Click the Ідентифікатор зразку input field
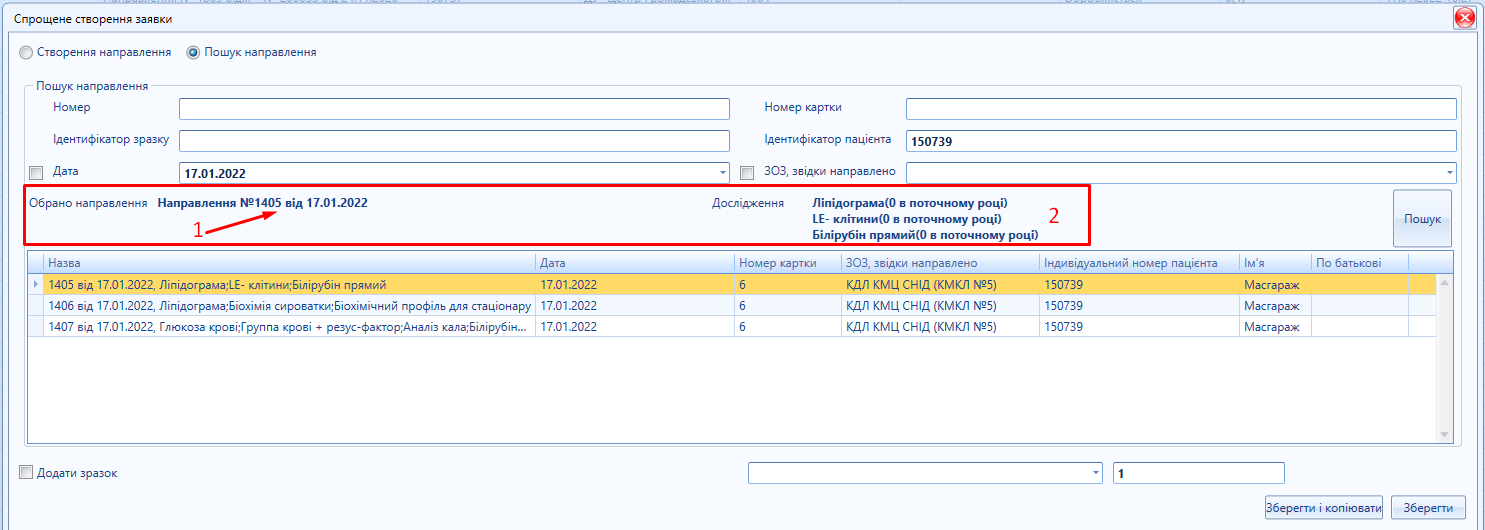 [454, 140]
